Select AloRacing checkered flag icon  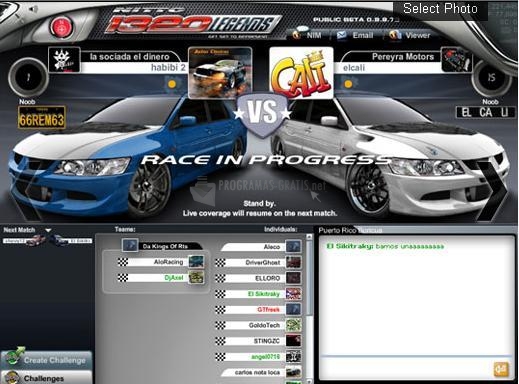click(123, 262)
